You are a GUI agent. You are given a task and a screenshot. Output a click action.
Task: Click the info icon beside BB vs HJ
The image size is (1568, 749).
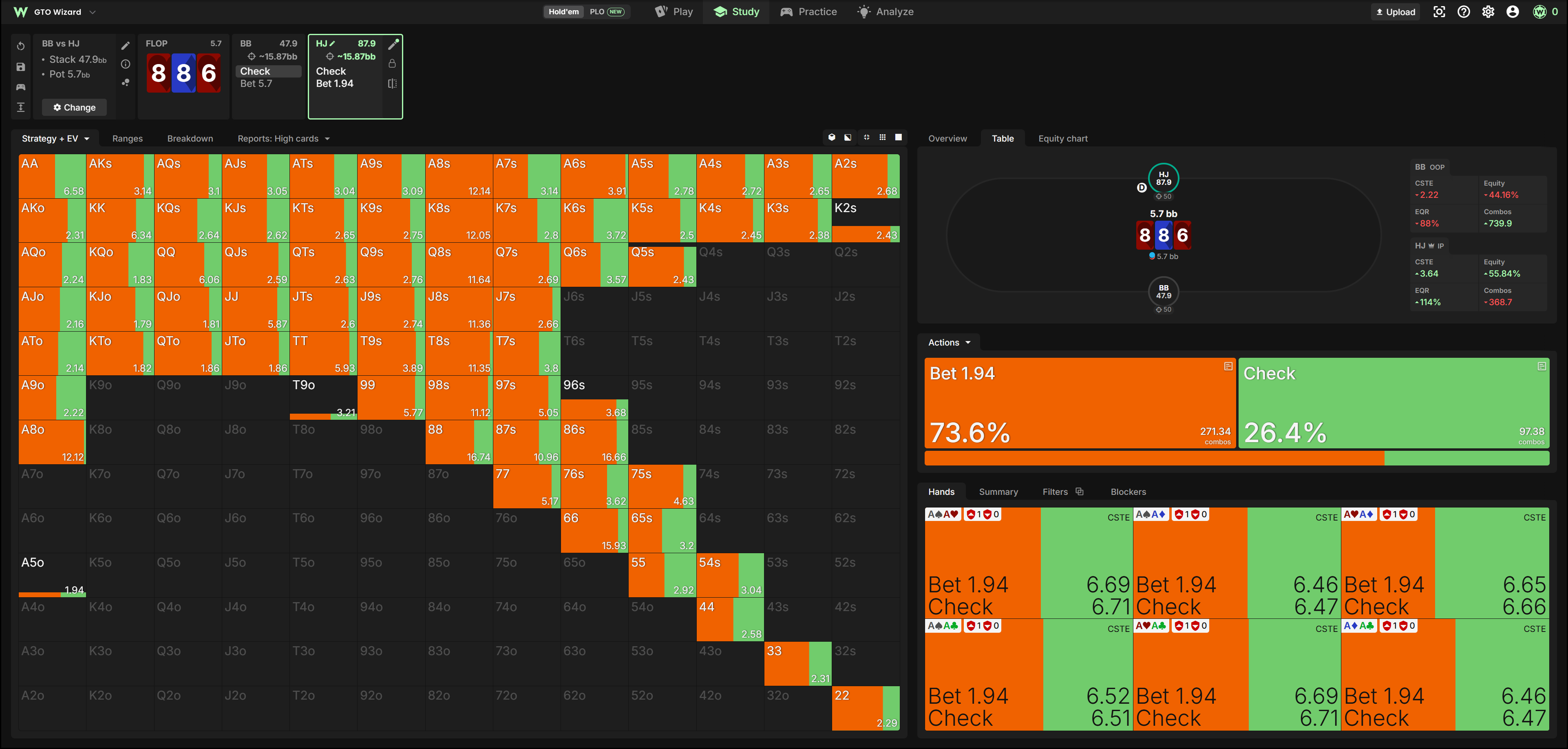click(126, 64)
